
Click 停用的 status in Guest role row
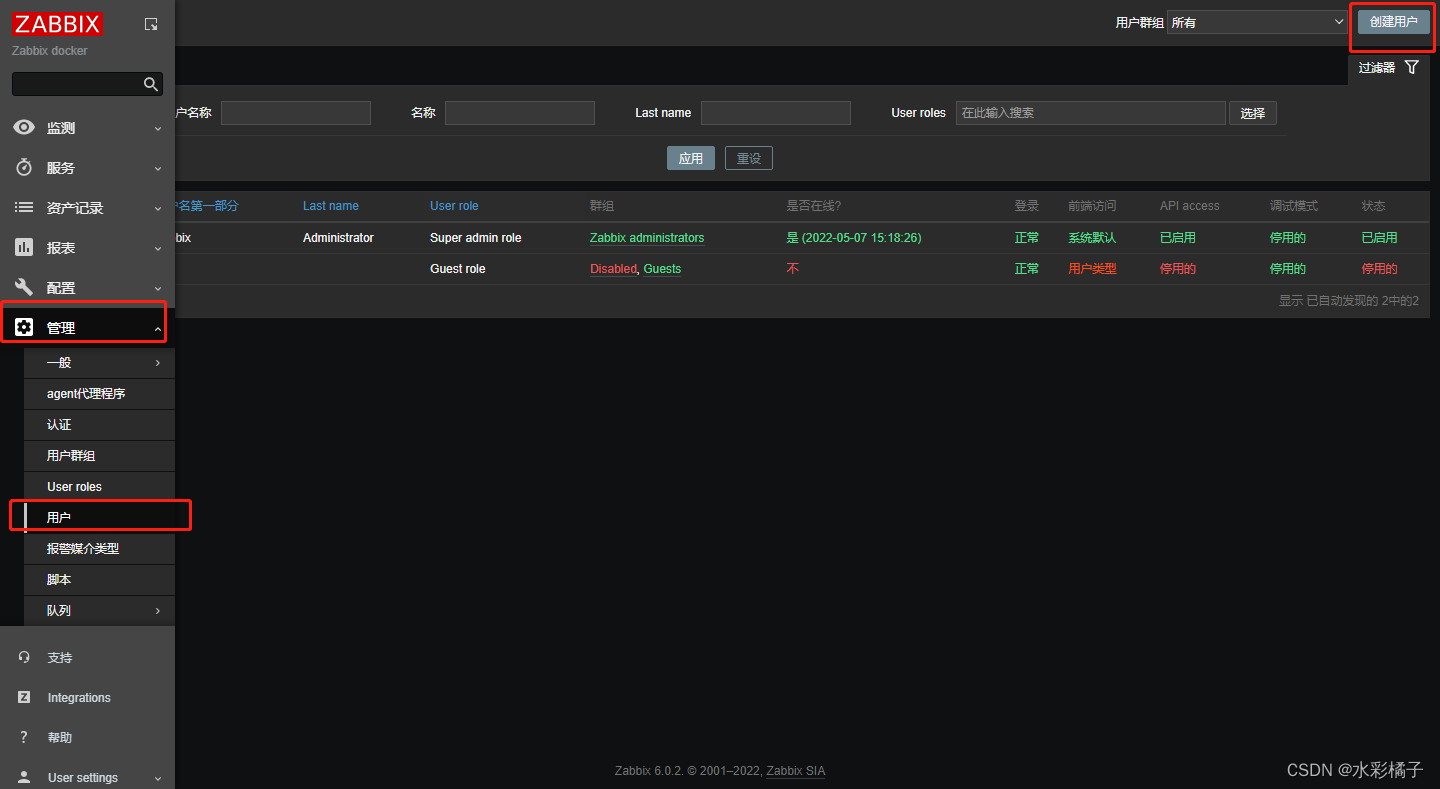tap(1379, 269)
